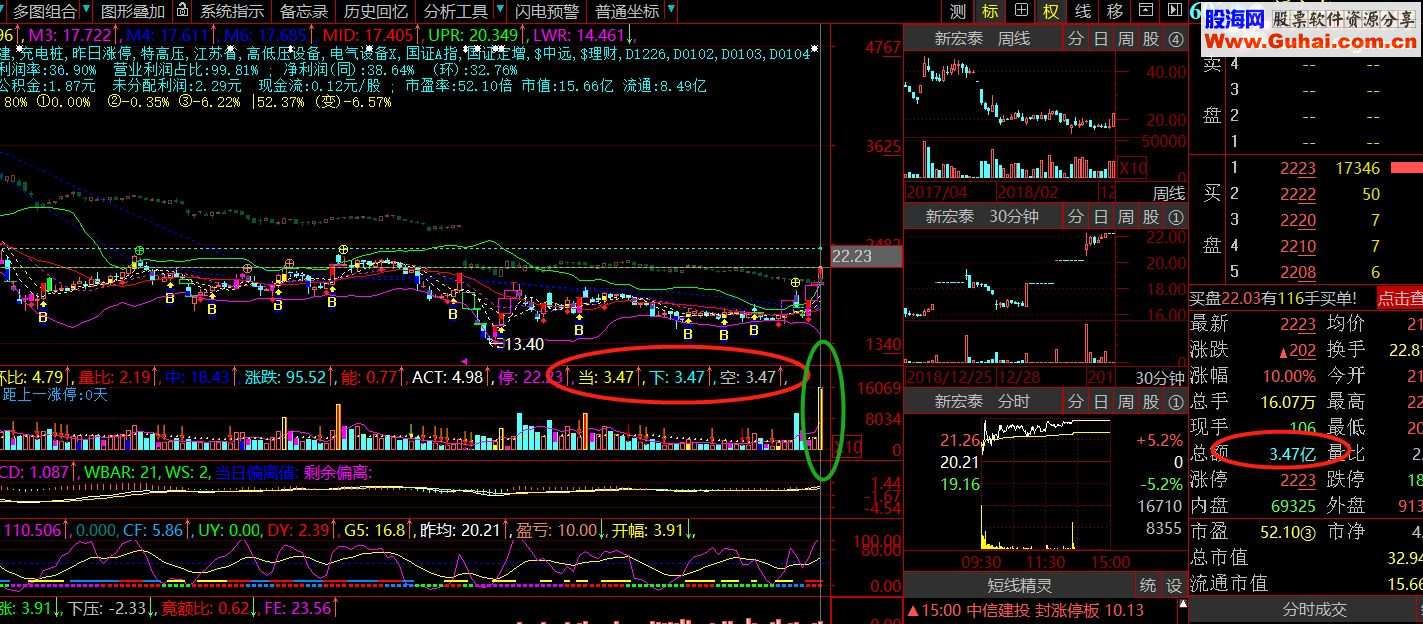
Task: Select the 线 draw line tool
Action: tap(1083, 11)
